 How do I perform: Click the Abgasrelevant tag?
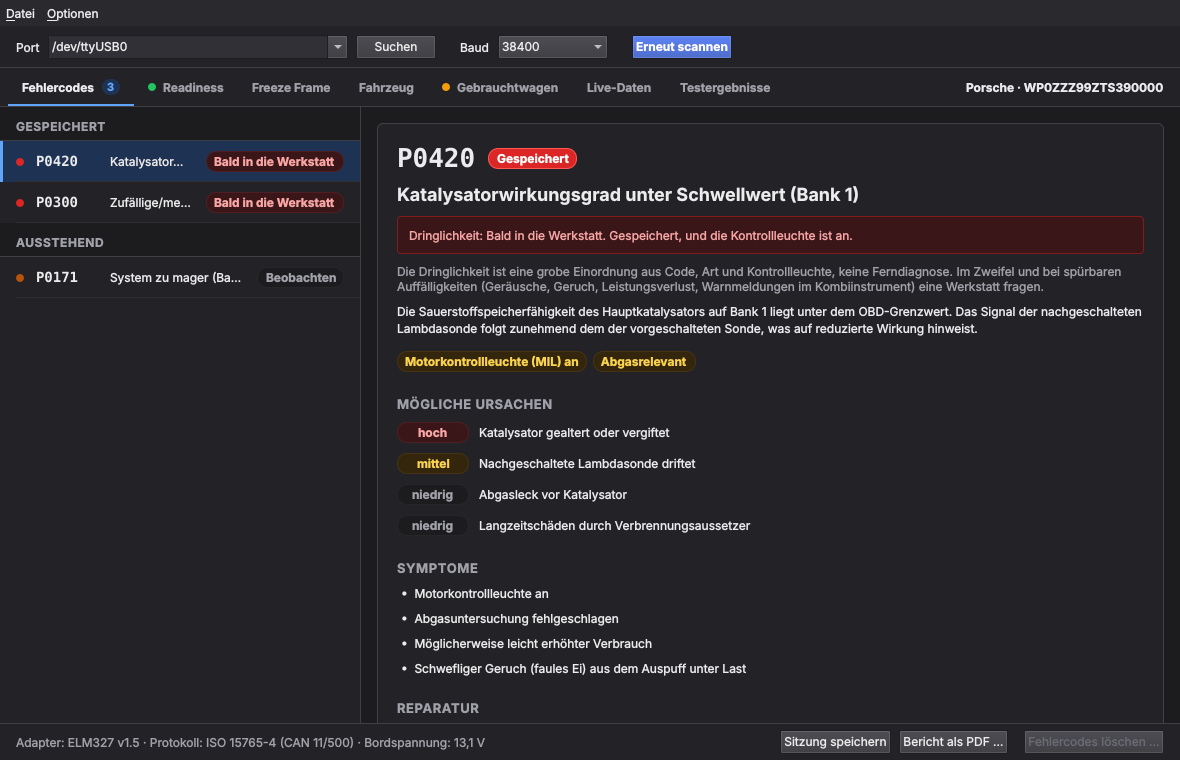pyautogui.click(x=643, y=362)
